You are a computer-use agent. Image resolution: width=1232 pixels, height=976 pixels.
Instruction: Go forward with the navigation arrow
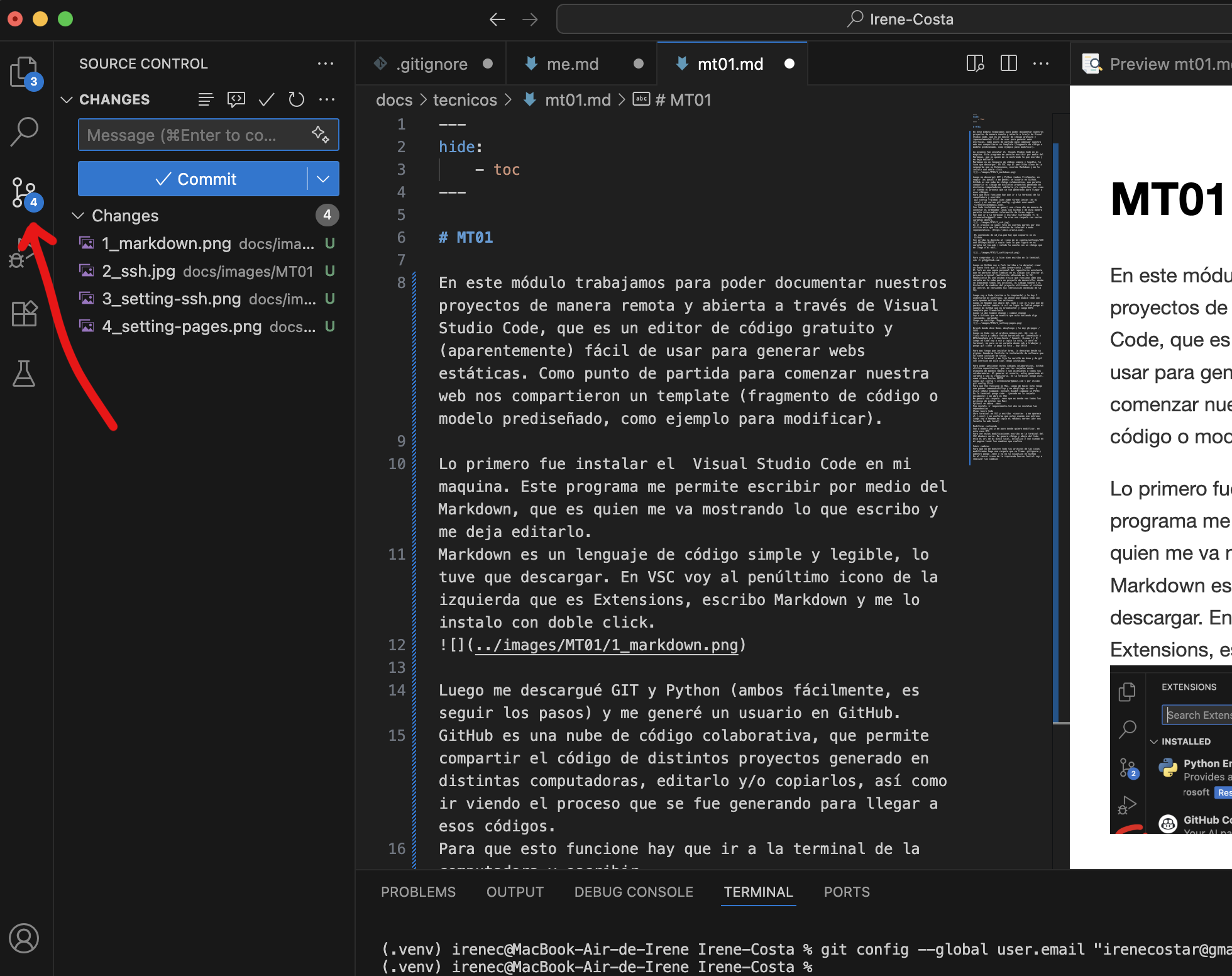tap(531, 19)
